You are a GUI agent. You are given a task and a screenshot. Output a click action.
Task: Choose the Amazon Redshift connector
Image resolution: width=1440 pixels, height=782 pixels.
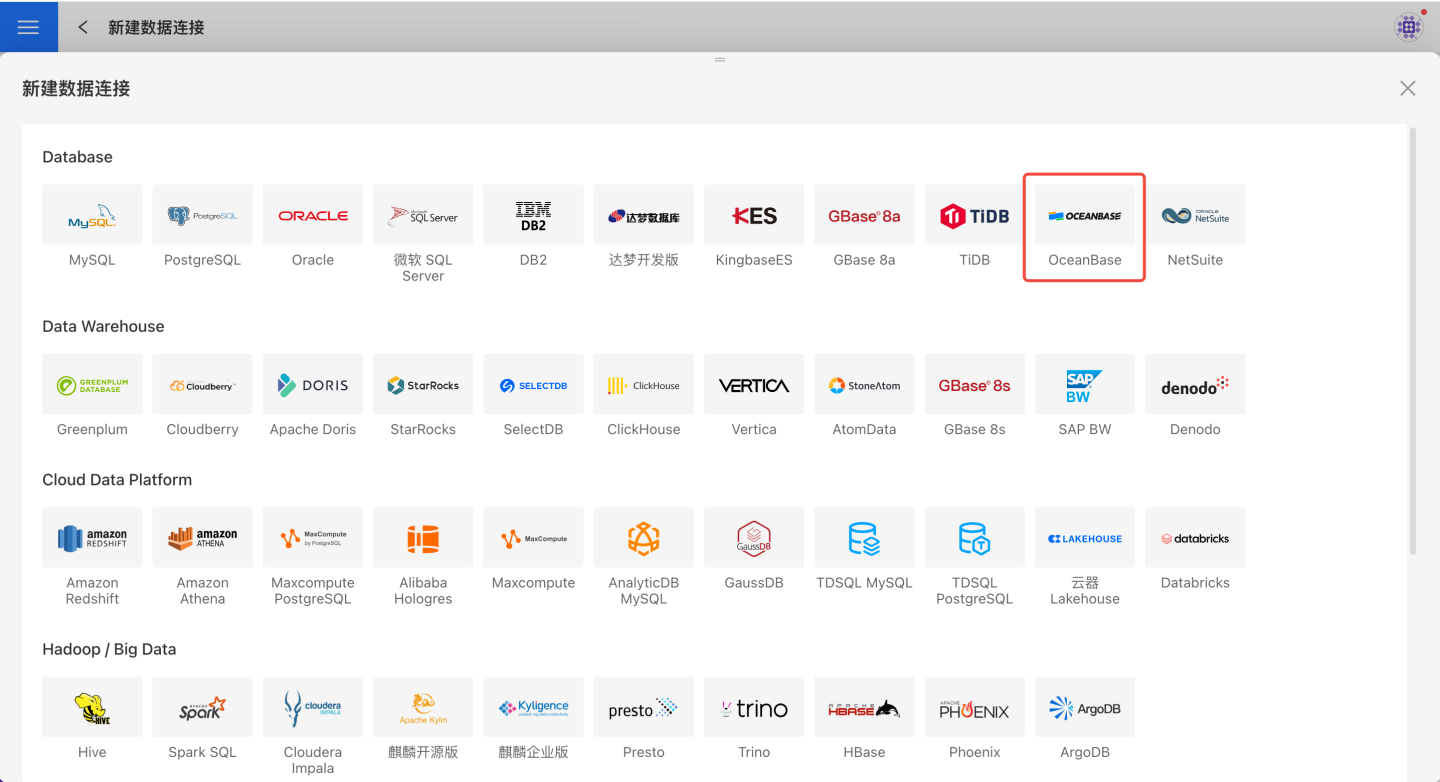tap(92, 538)
